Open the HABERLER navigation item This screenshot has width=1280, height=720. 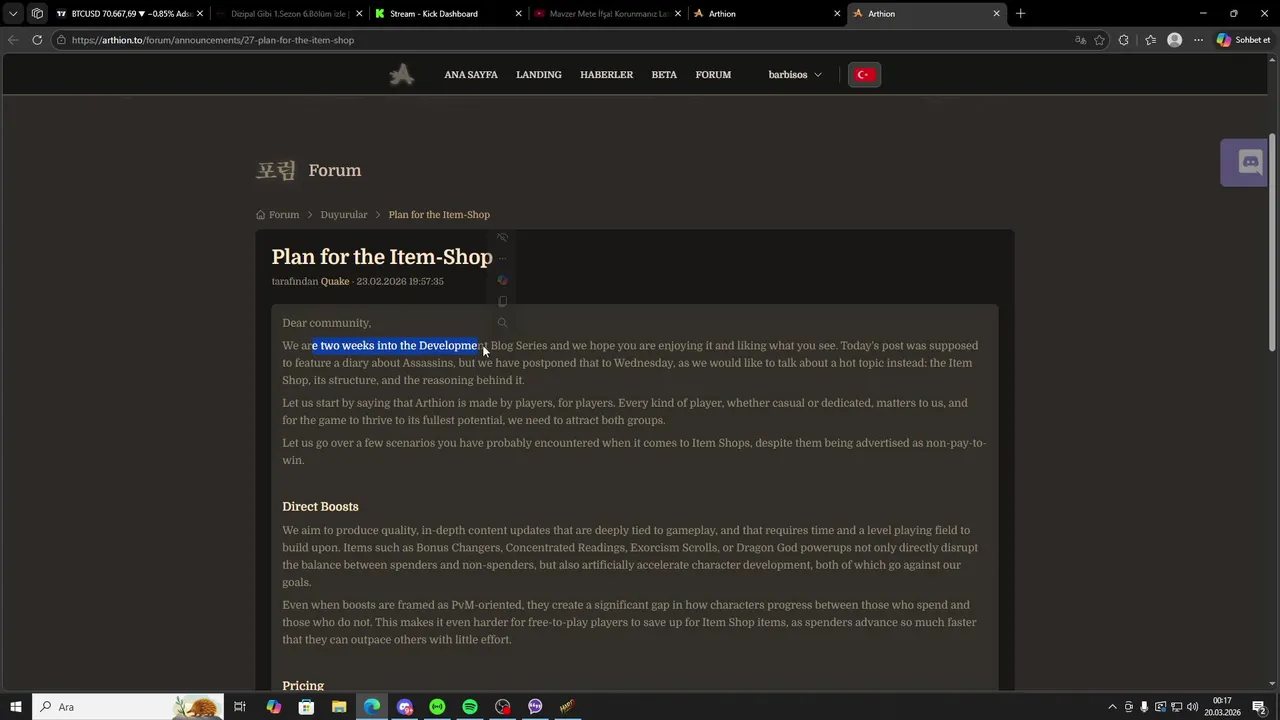[606, 75]
